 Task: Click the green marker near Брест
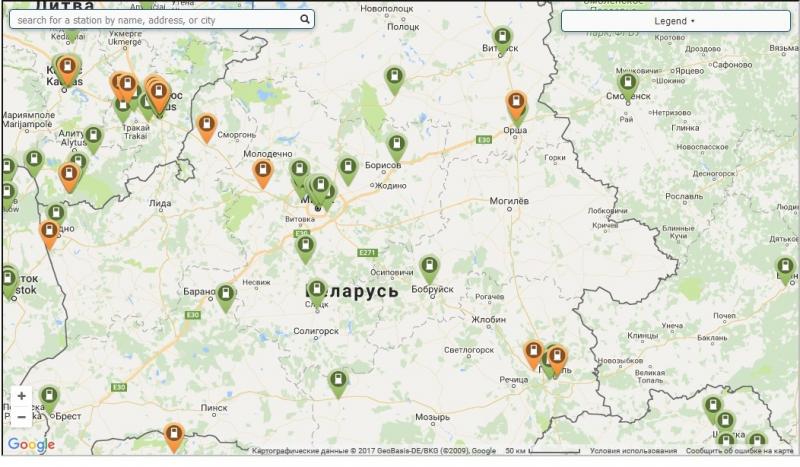(x=49, y=398)
